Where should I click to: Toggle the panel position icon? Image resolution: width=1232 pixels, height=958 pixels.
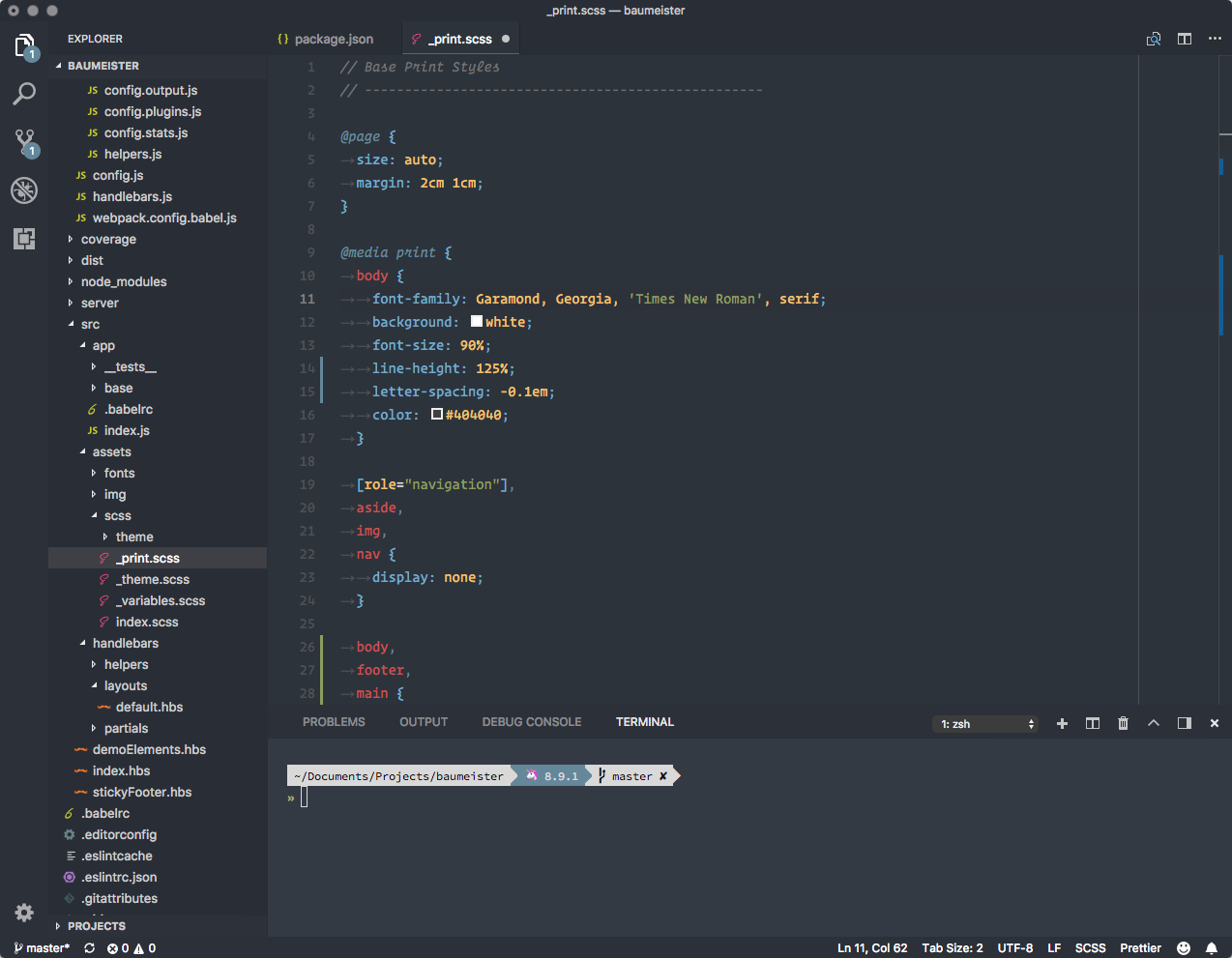coord(1184,722)
